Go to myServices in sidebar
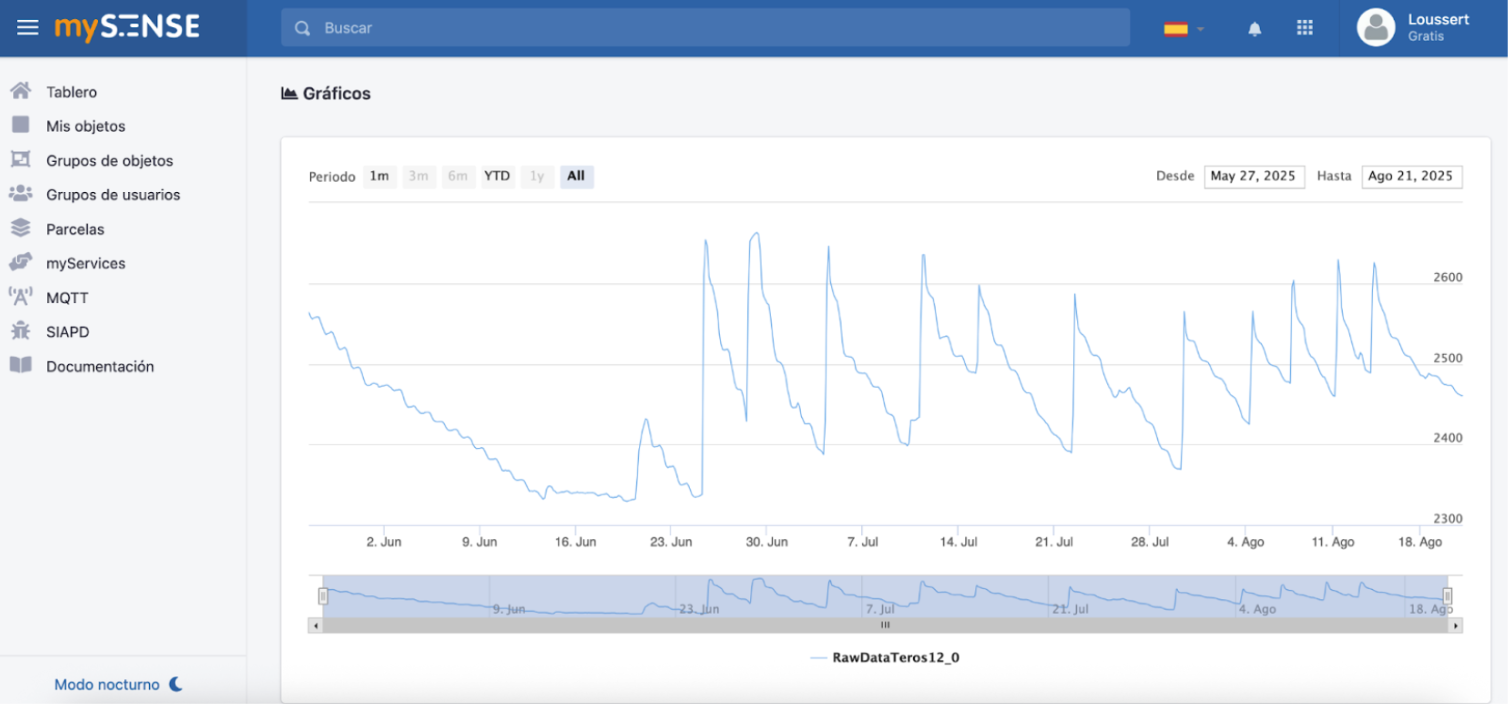The width and height of the screenshot is (1508, 707). (x=86, y=264)
